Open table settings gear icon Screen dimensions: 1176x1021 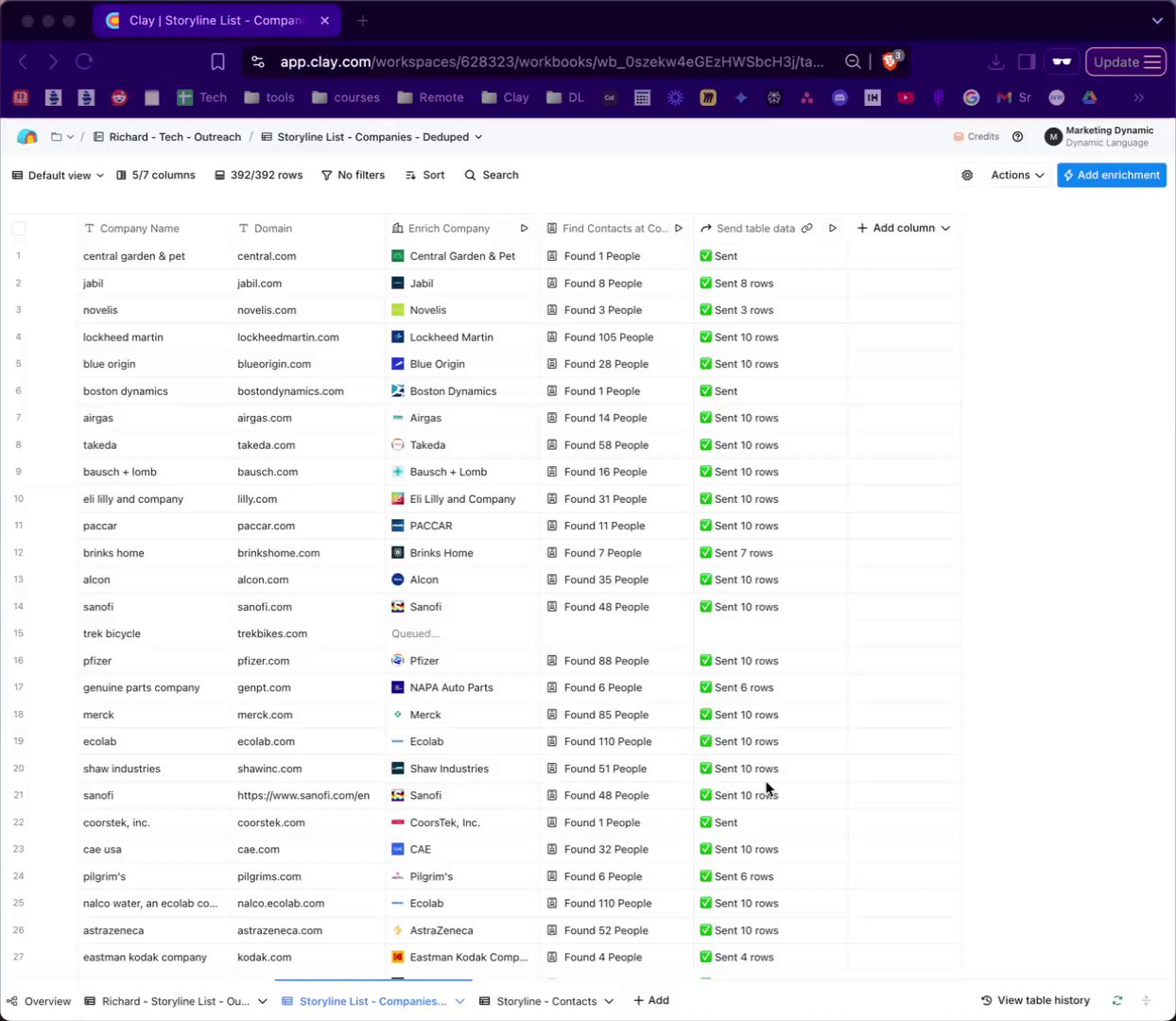pyautogui.click(x=967, y=175)
